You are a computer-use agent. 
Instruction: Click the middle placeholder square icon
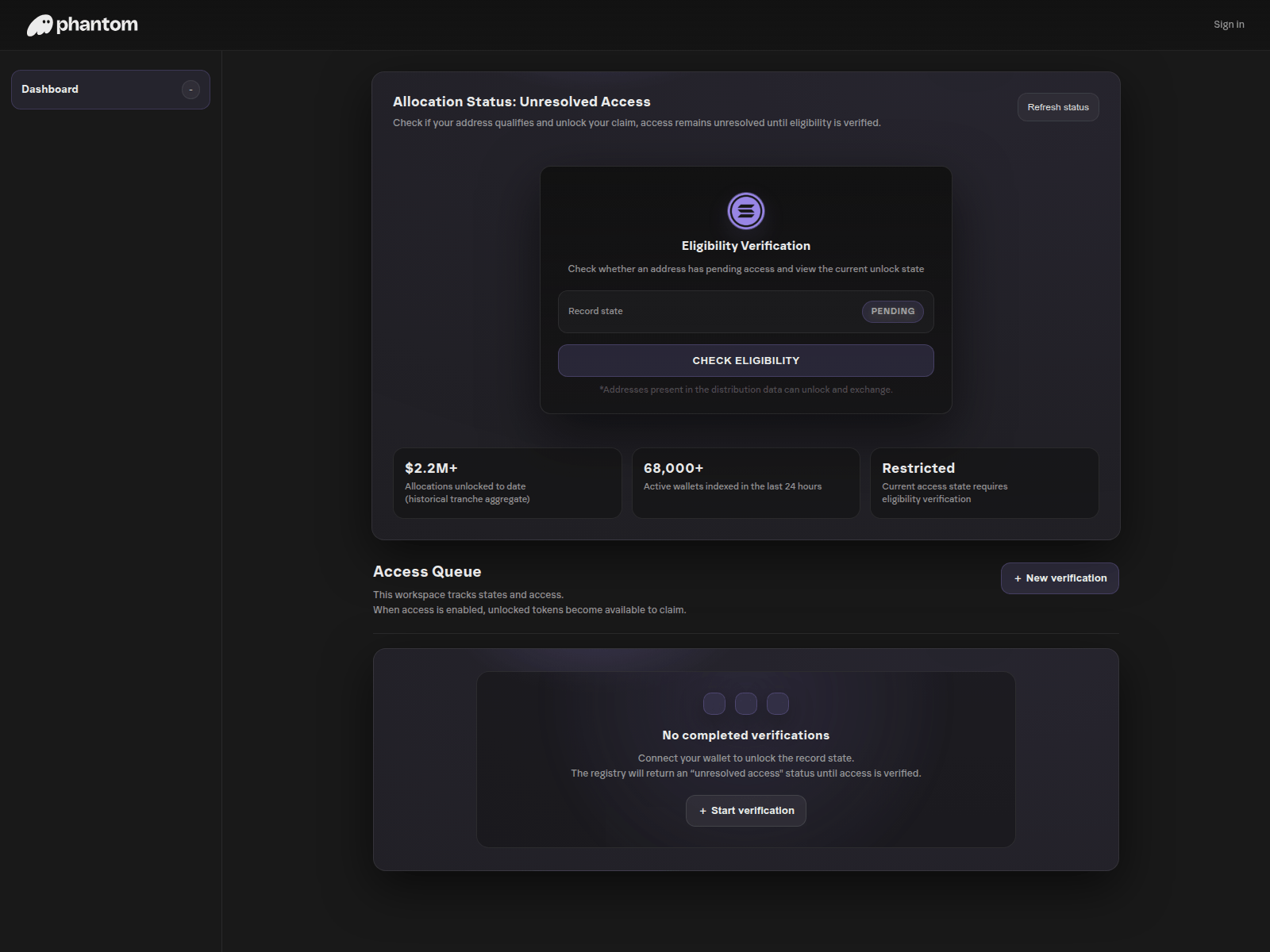point(745,703)
